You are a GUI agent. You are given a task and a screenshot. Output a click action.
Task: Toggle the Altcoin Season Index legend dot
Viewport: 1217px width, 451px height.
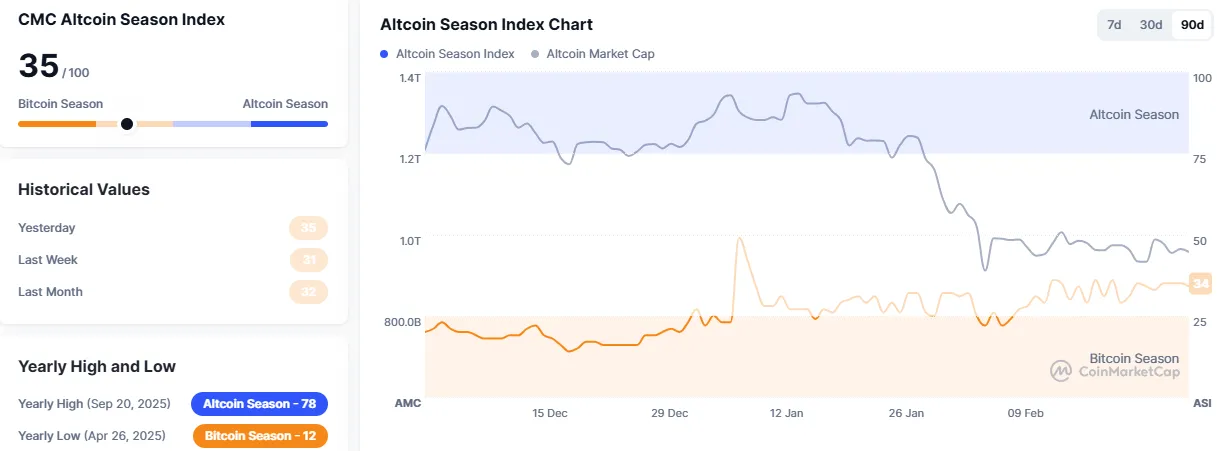click(x=385, y=54)
